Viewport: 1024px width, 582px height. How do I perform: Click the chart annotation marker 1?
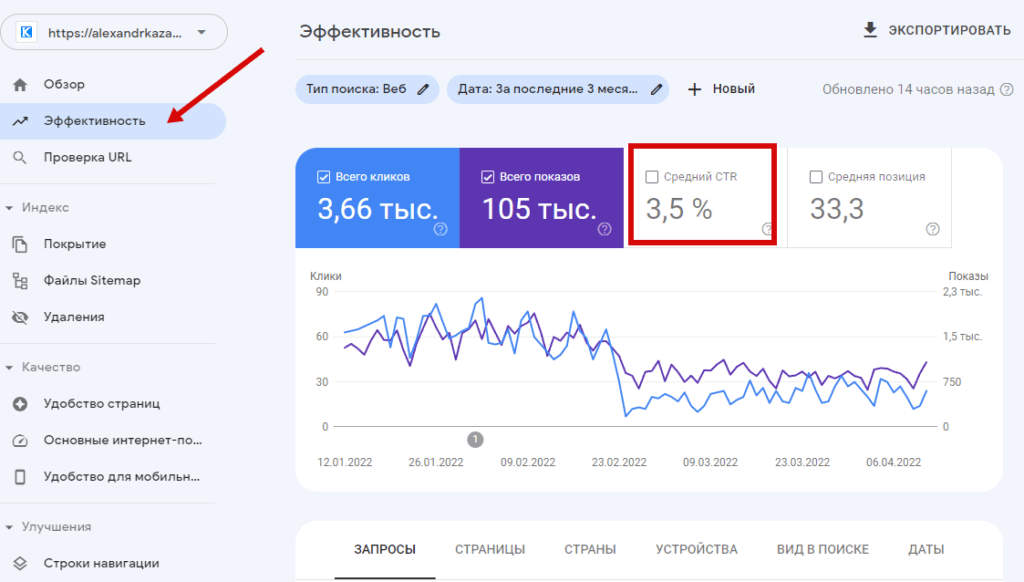click(475, 440)
